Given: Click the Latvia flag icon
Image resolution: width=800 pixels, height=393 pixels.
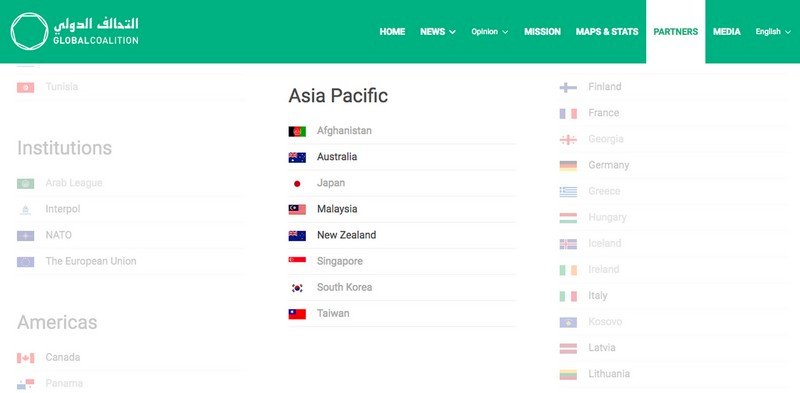Looking at the screenshot, I should (x=568, y=348).
